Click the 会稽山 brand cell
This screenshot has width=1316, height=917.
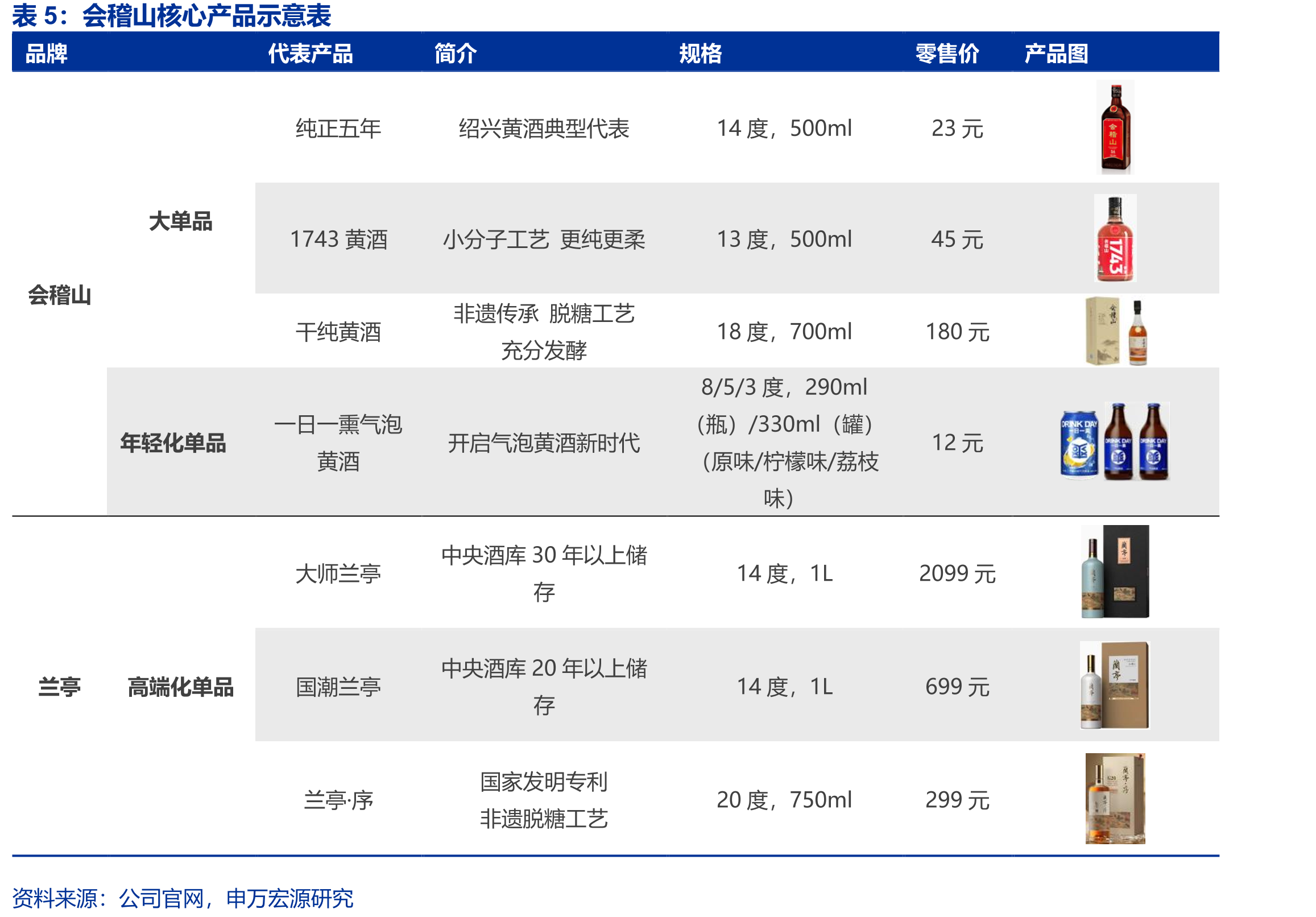tap(60, 295)
